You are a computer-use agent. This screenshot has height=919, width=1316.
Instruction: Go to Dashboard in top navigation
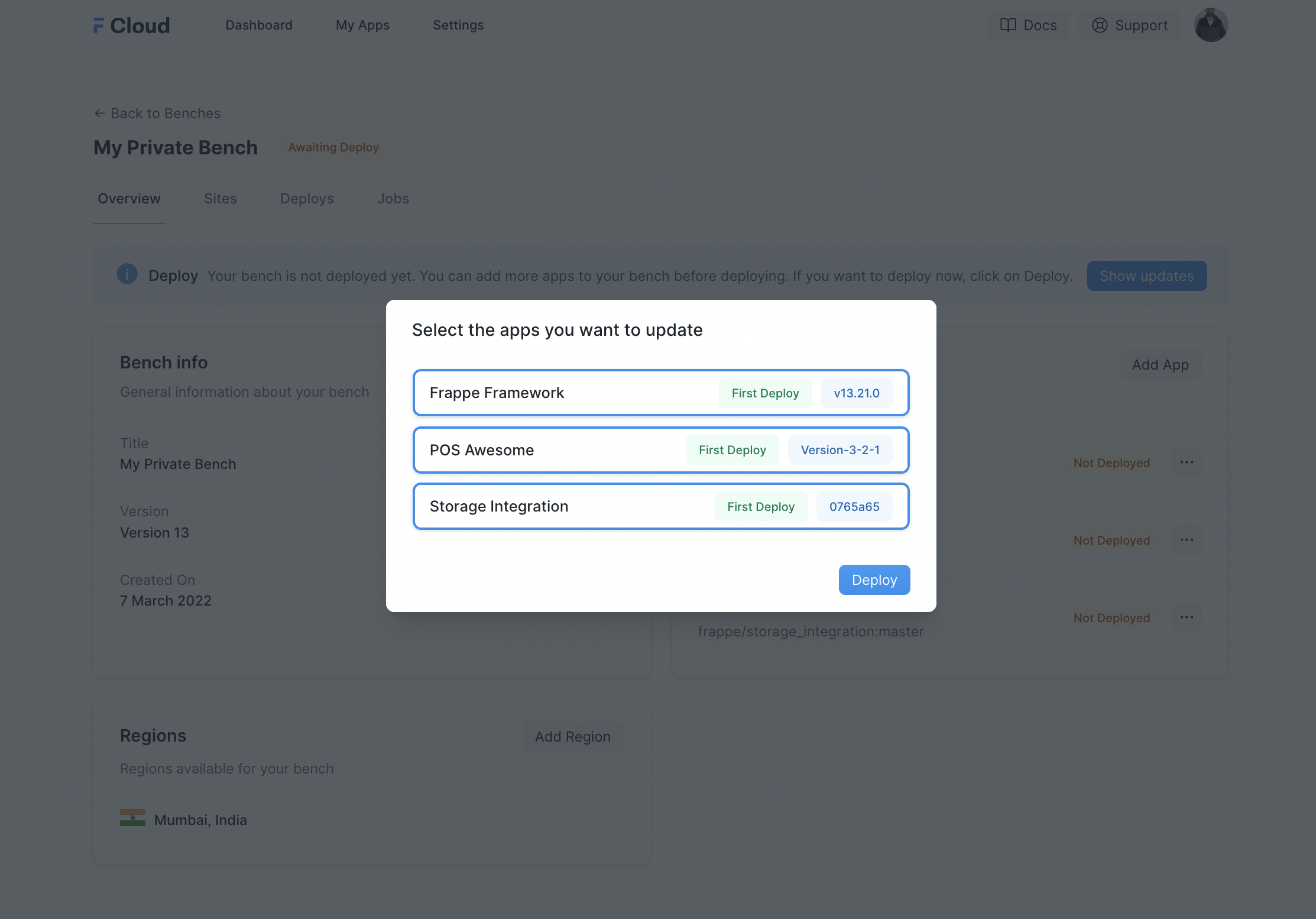(x=259, y=25)
